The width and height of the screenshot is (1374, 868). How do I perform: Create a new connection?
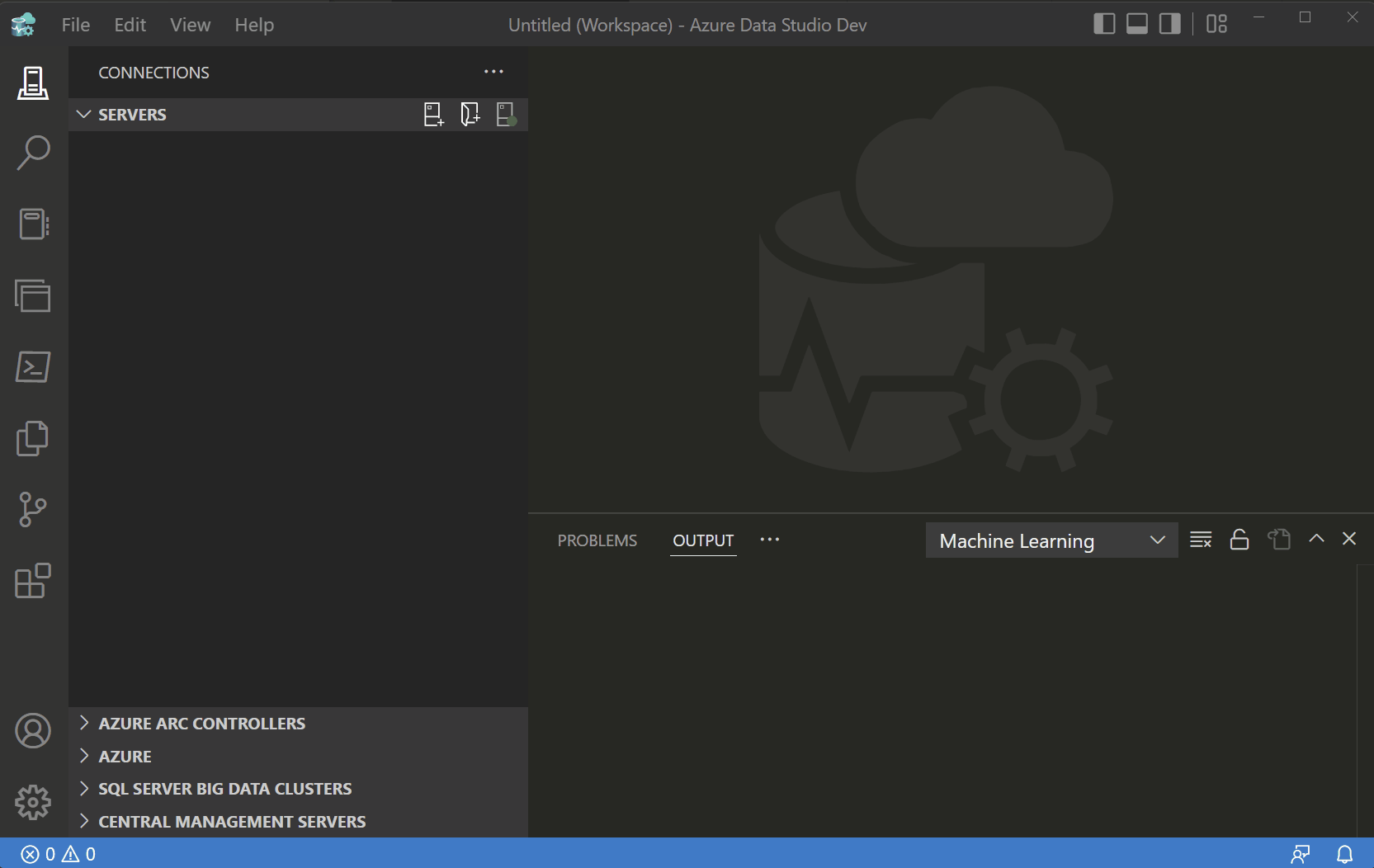[x=433, y=114]
